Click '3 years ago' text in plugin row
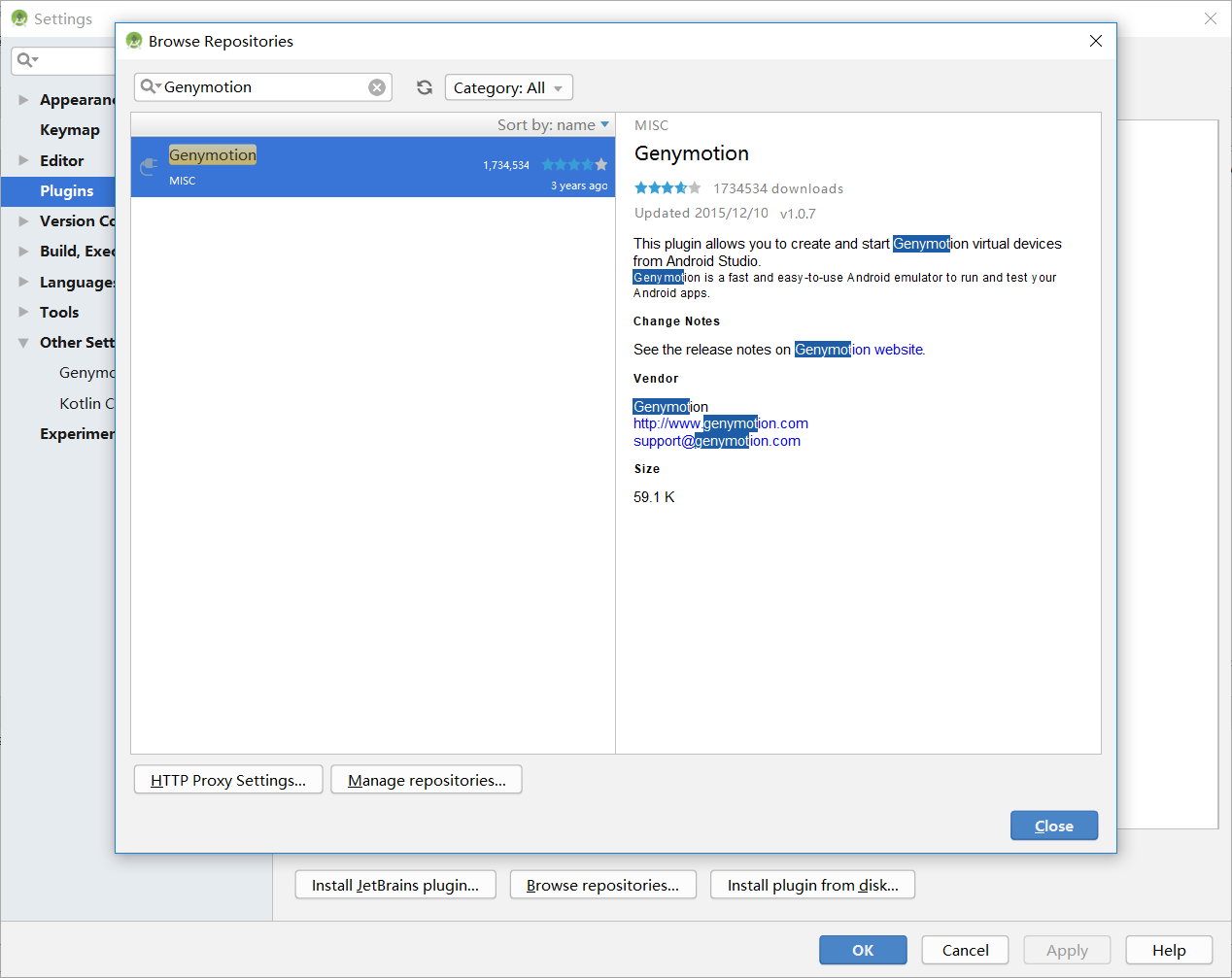Viewport: 1232px width, 978px height. [579, 185]
